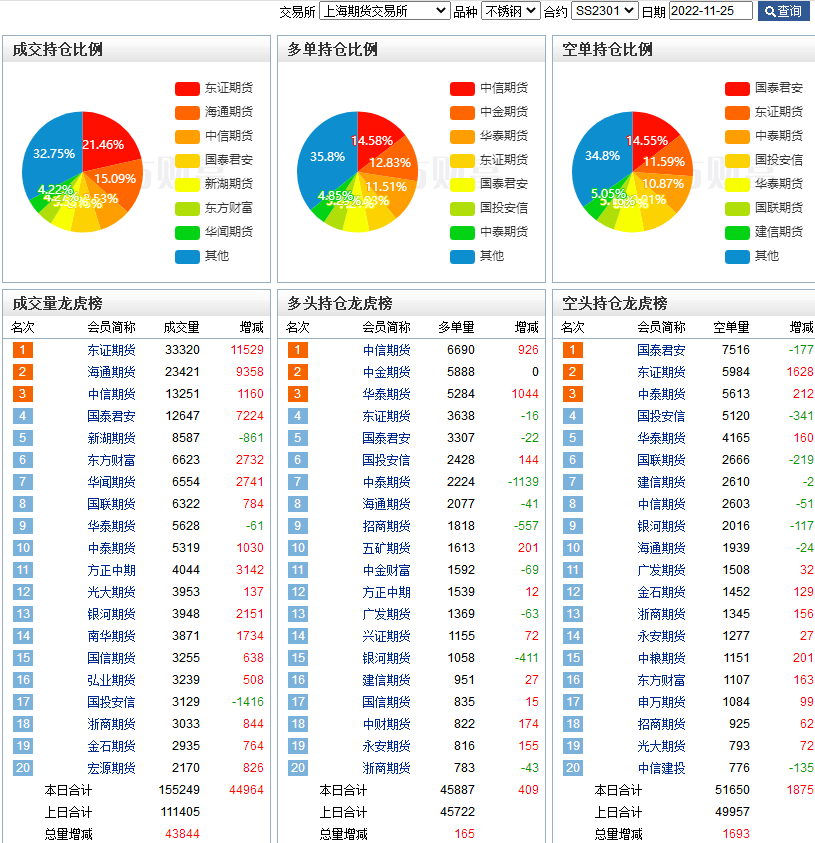Viewport: 815px width, 843px height.
Task: Open 海通期货 link in 成交量龙虎榜
Action: 111,372
